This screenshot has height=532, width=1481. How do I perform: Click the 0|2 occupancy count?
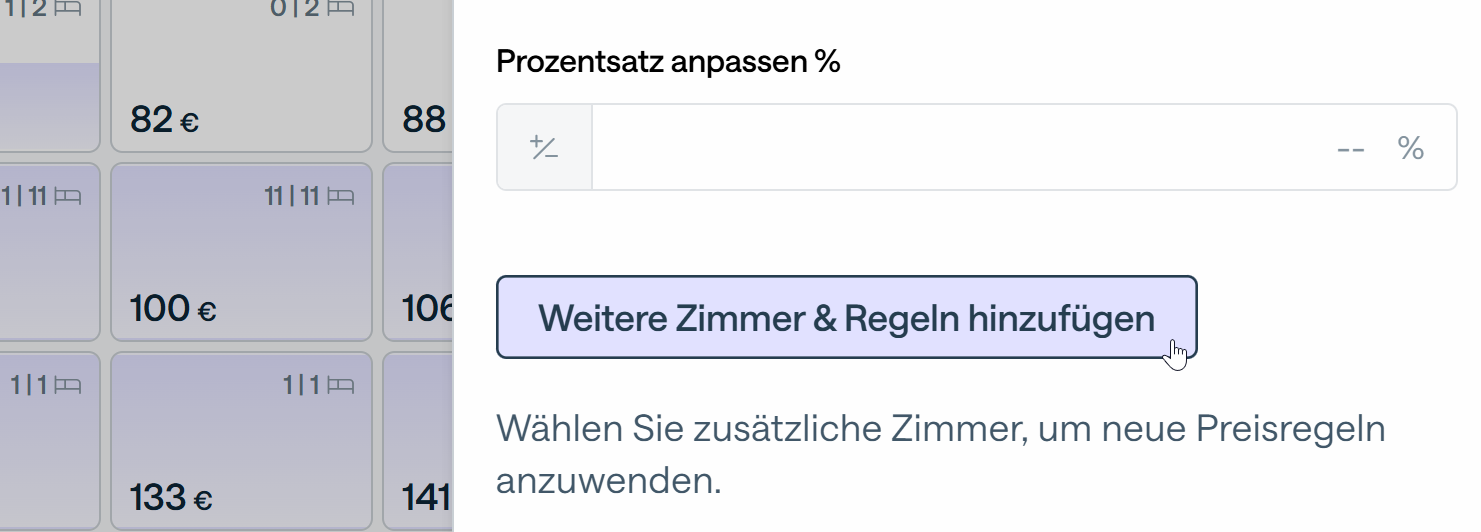click(x=294, y=8)
